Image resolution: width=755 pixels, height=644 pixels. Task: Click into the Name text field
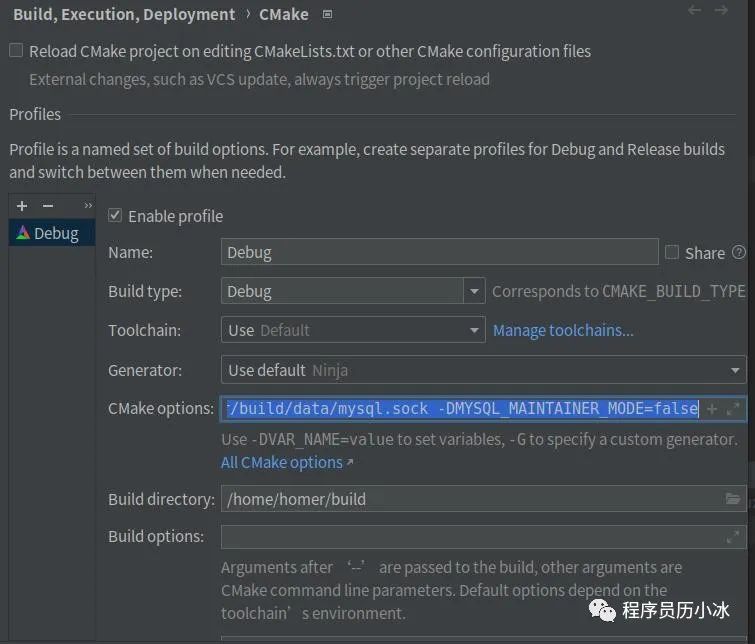(438, 253)
